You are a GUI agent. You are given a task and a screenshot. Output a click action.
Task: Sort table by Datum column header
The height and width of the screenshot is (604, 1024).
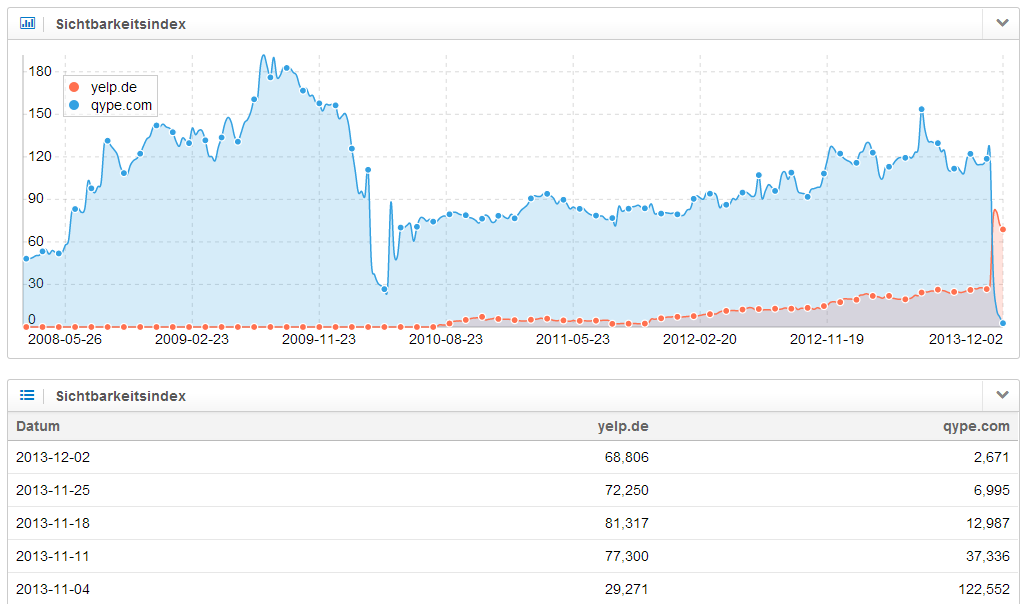(38, 426)
